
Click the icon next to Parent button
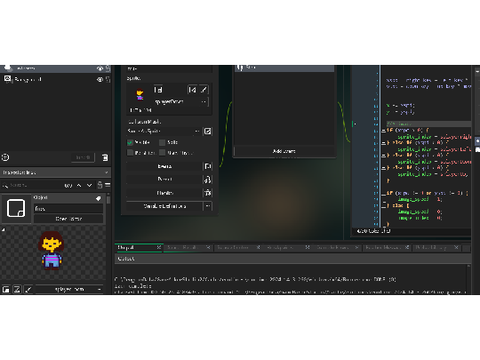[208, 179]
